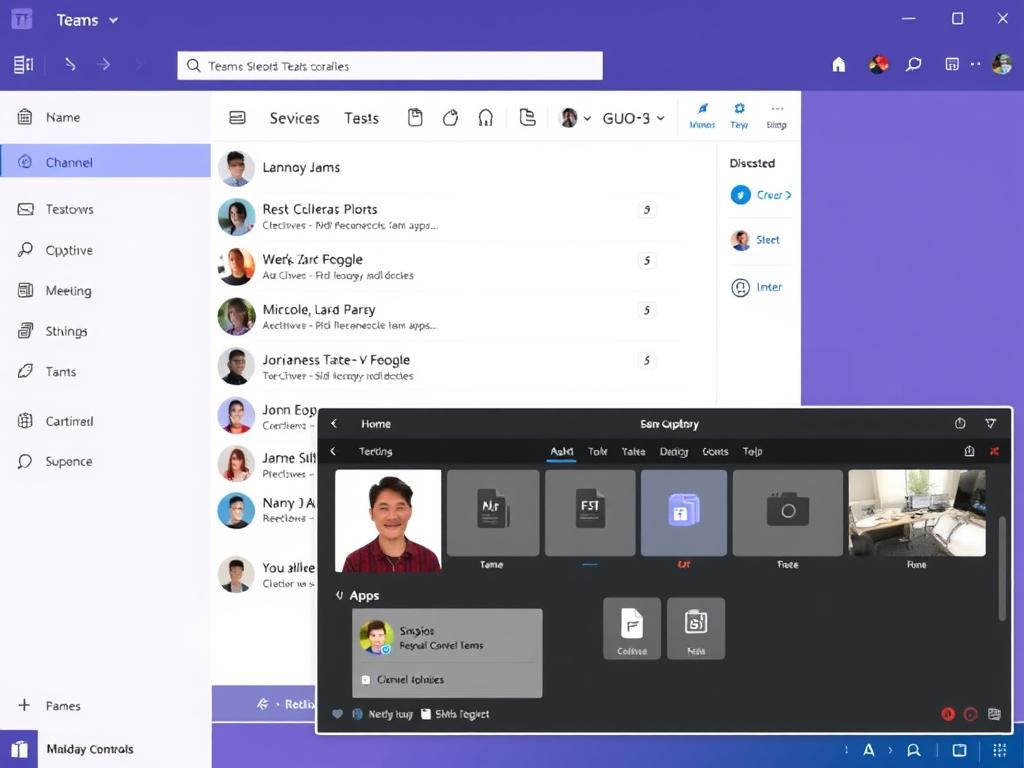1024x768 pixels.
Task: Go back with the back arrow
Action: coord(70,64)
